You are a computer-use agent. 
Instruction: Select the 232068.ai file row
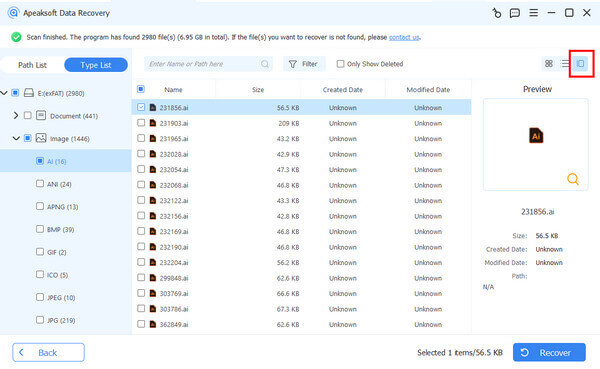[302, 185]
